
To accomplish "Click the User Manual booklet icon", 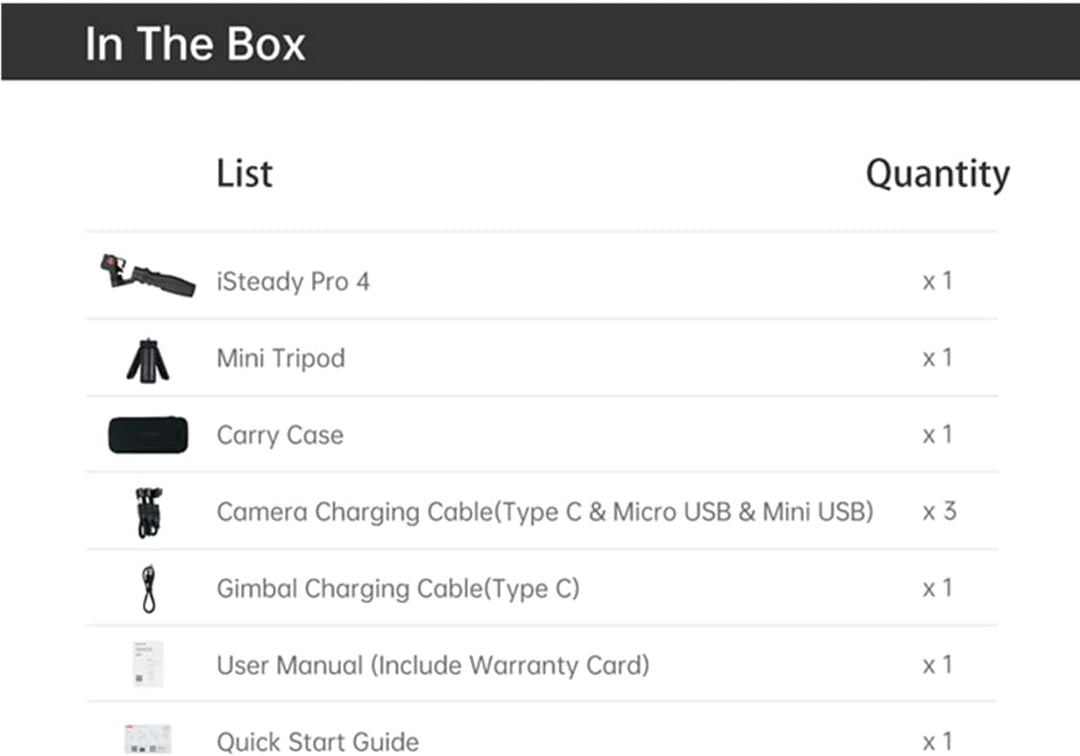I will pos(148,665).
